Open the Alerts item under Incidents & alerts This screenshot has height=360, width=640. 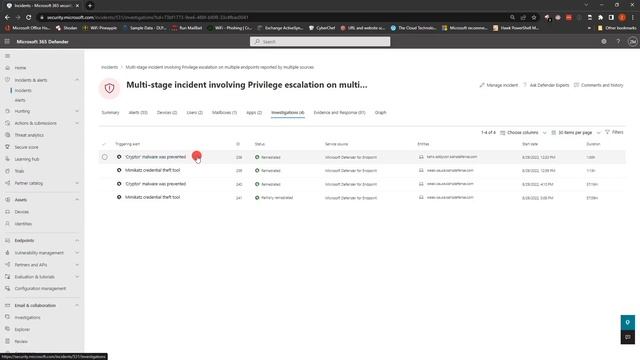coord(20,100)
